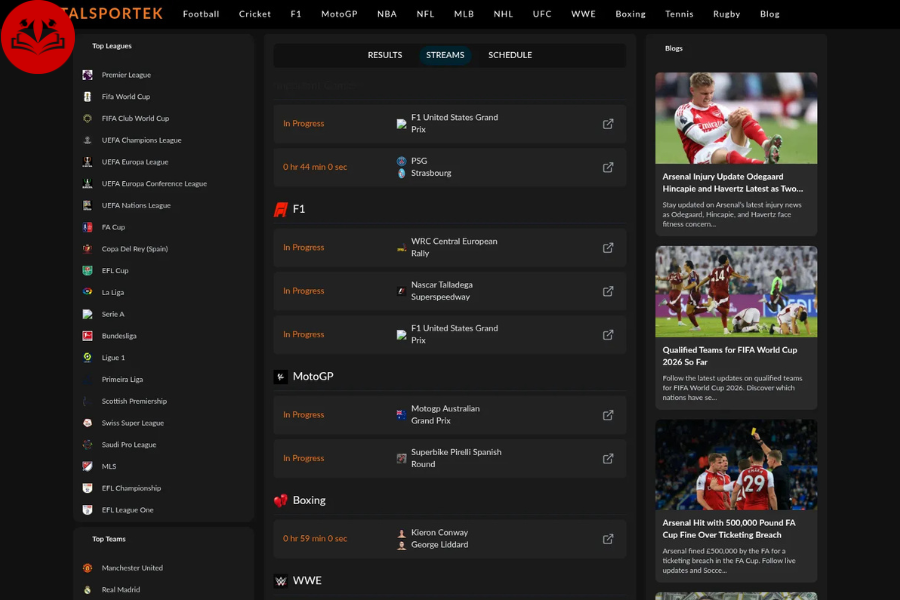Switch to the SCHEDULE tab
The image size is (900, 600).
(x=510, y=55)
